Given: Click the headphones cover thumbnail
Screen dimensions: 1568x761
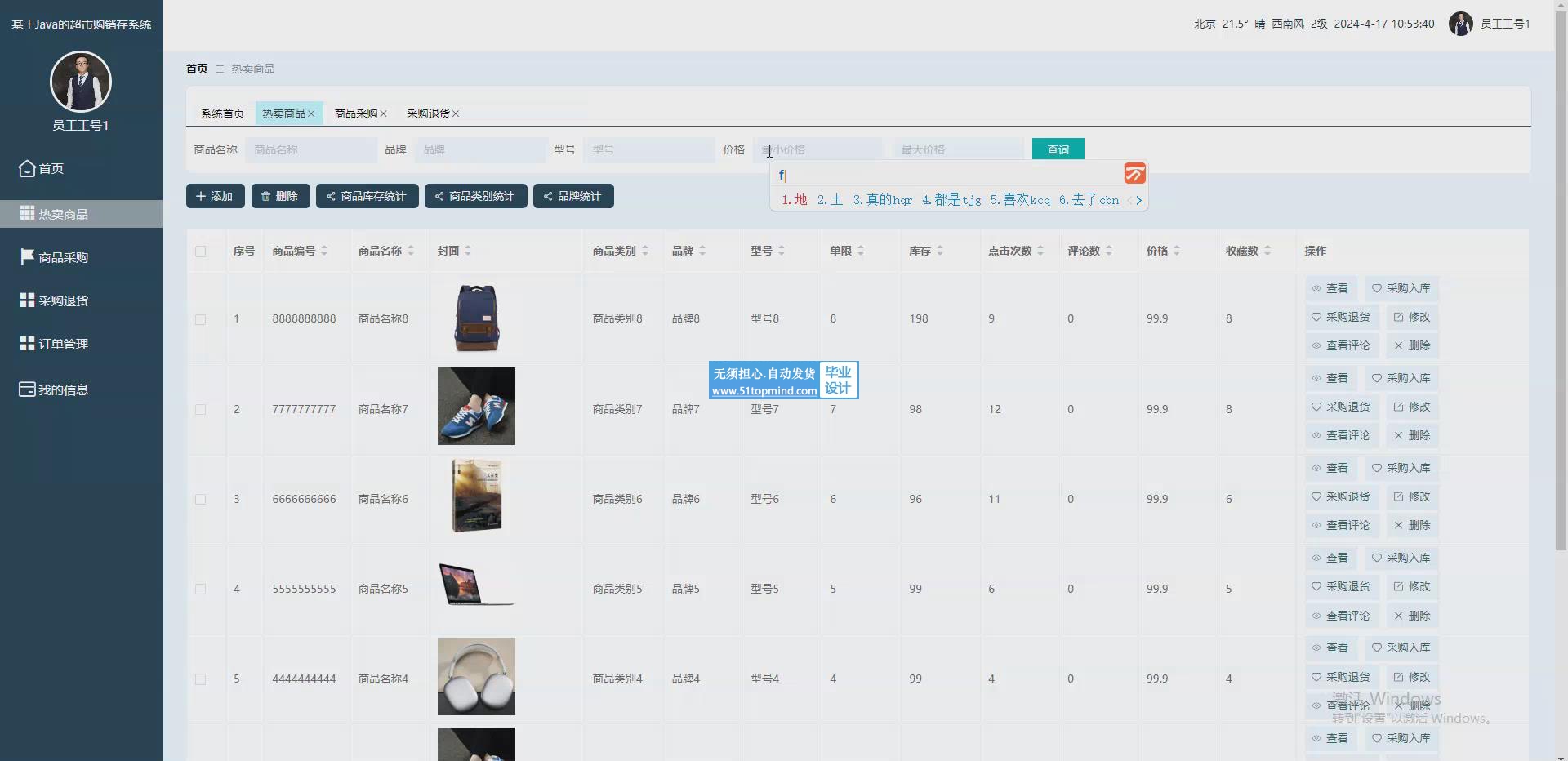Looking at the screenshot, I should pyautogui.click(x=476, y=676).
